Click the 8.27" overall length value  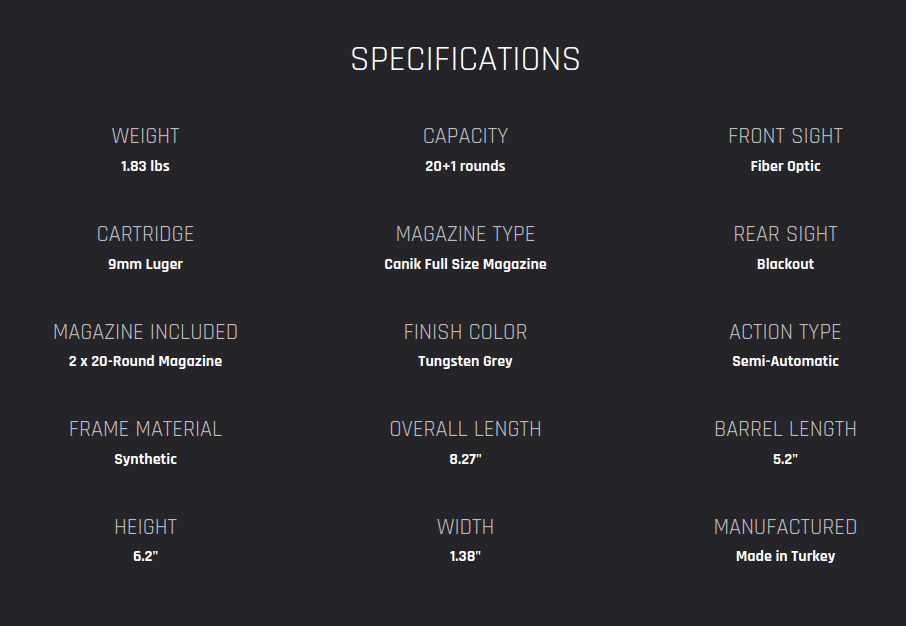(465, 459)
